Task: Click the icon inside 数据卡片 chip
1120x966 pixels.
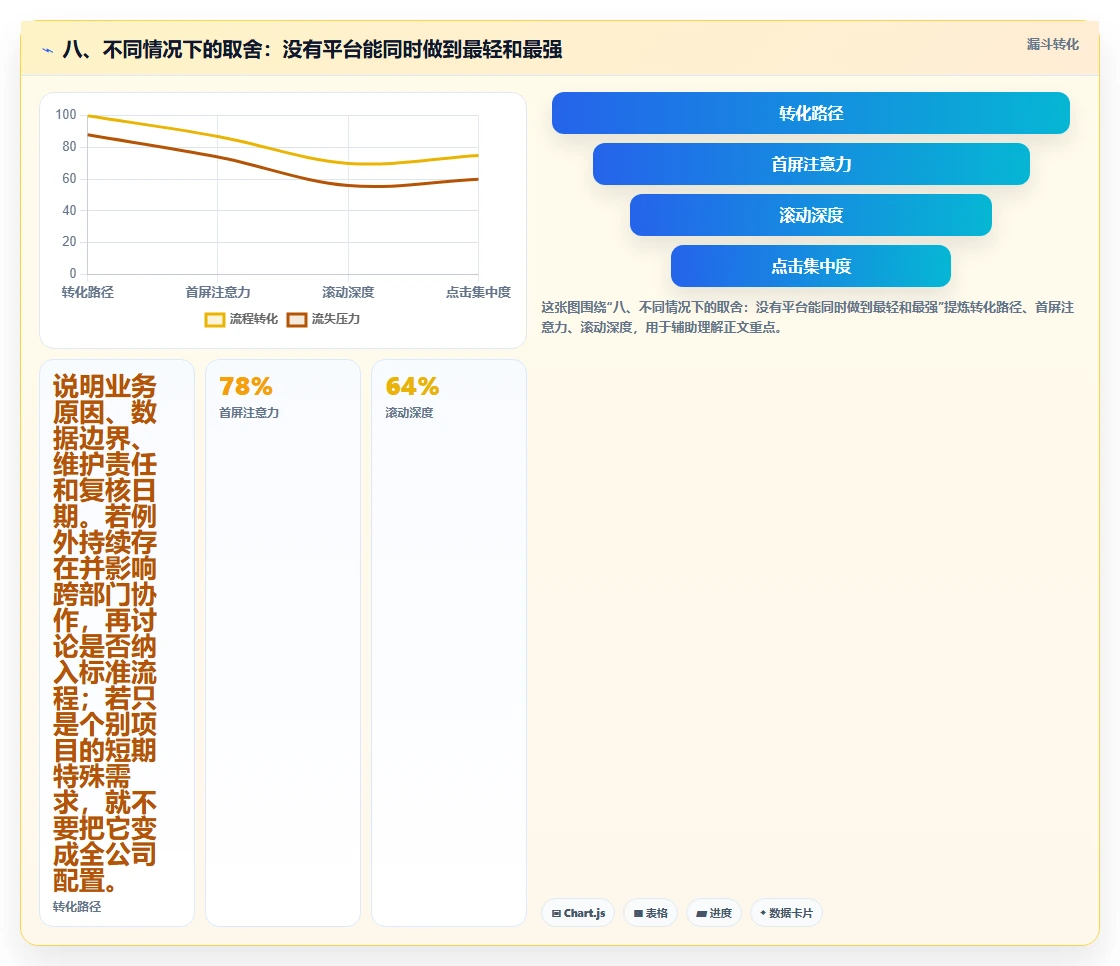Action: click(763, 912)
